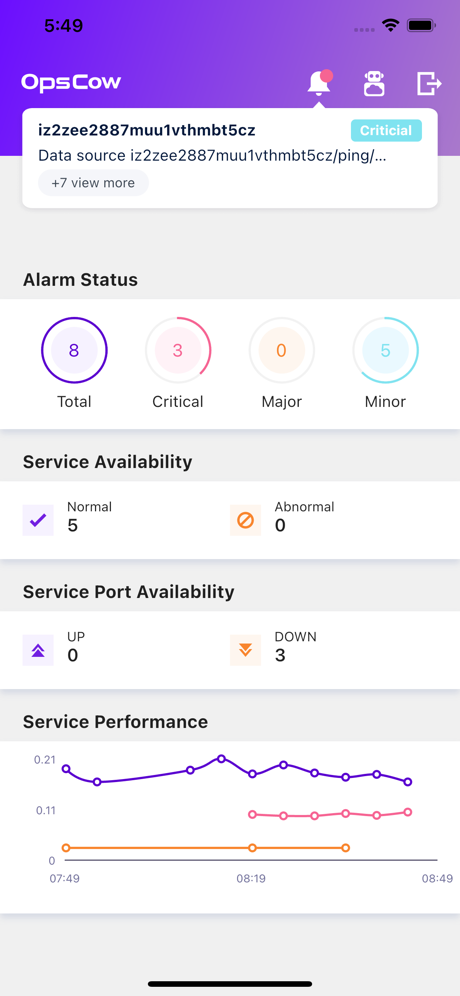This screenshot has height=996, width=460.
Task: Select the Total alarms circle
Action: 74,350
